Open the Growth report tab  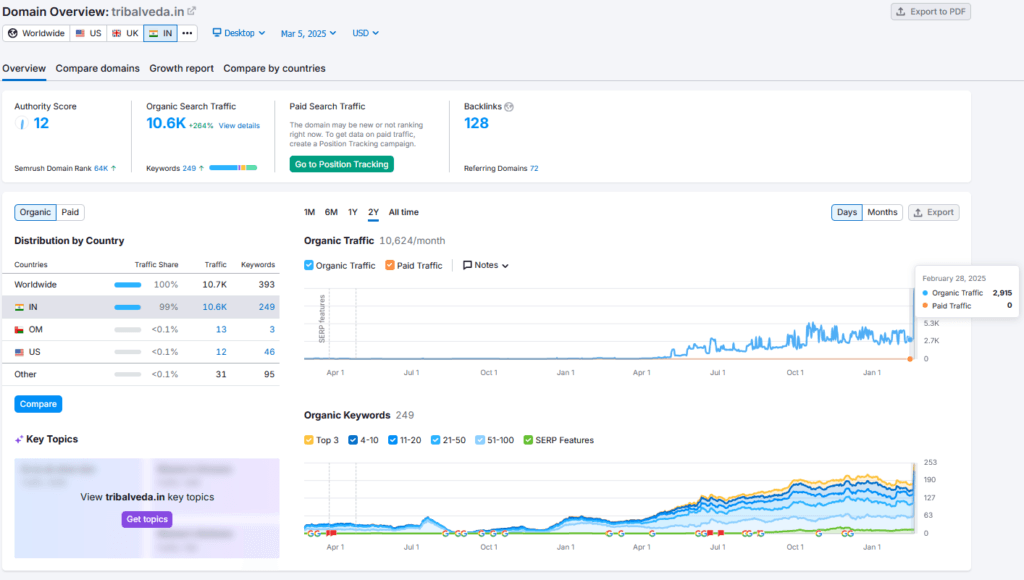181,68
